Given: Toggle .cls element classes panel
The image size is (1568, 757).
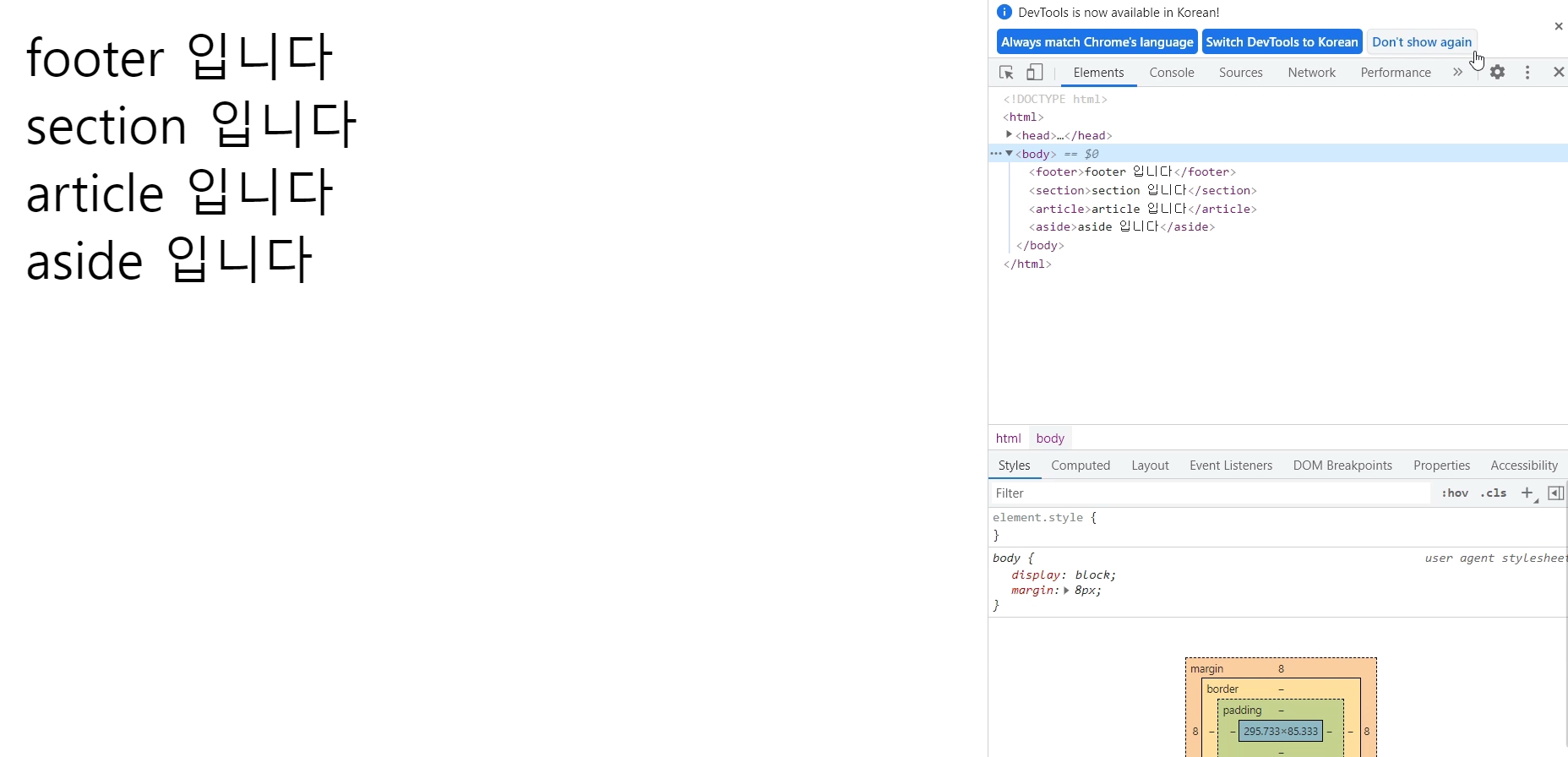Looking at the screenshot, I should [x=1494, y=493].
